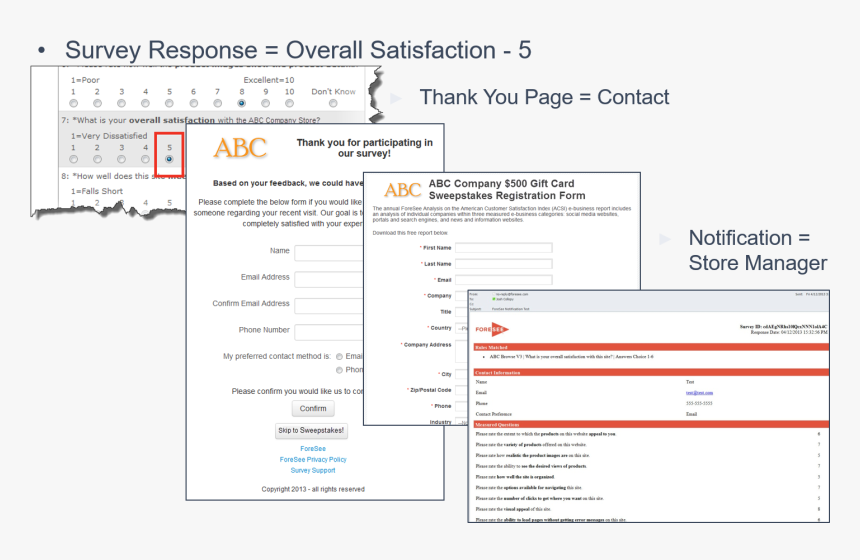Click the ABC logo on thank you page
The image size is (860, 560).
point(240,148)
